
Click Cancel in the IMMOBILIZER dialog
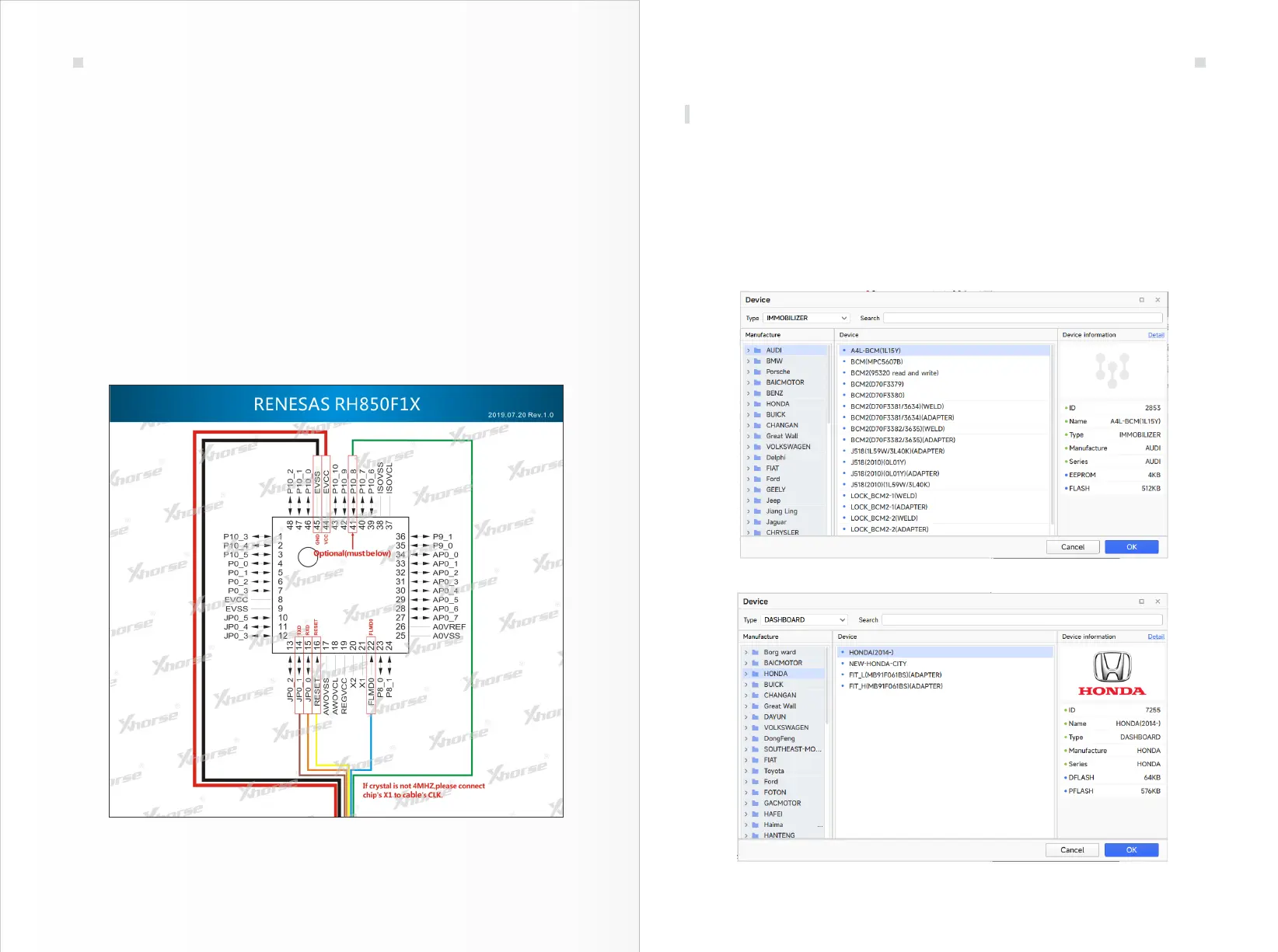(1073, 547)
